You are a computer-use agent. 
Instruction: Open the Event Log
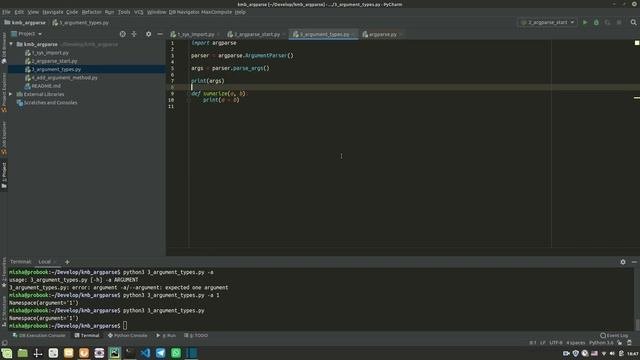coord(614,336)
